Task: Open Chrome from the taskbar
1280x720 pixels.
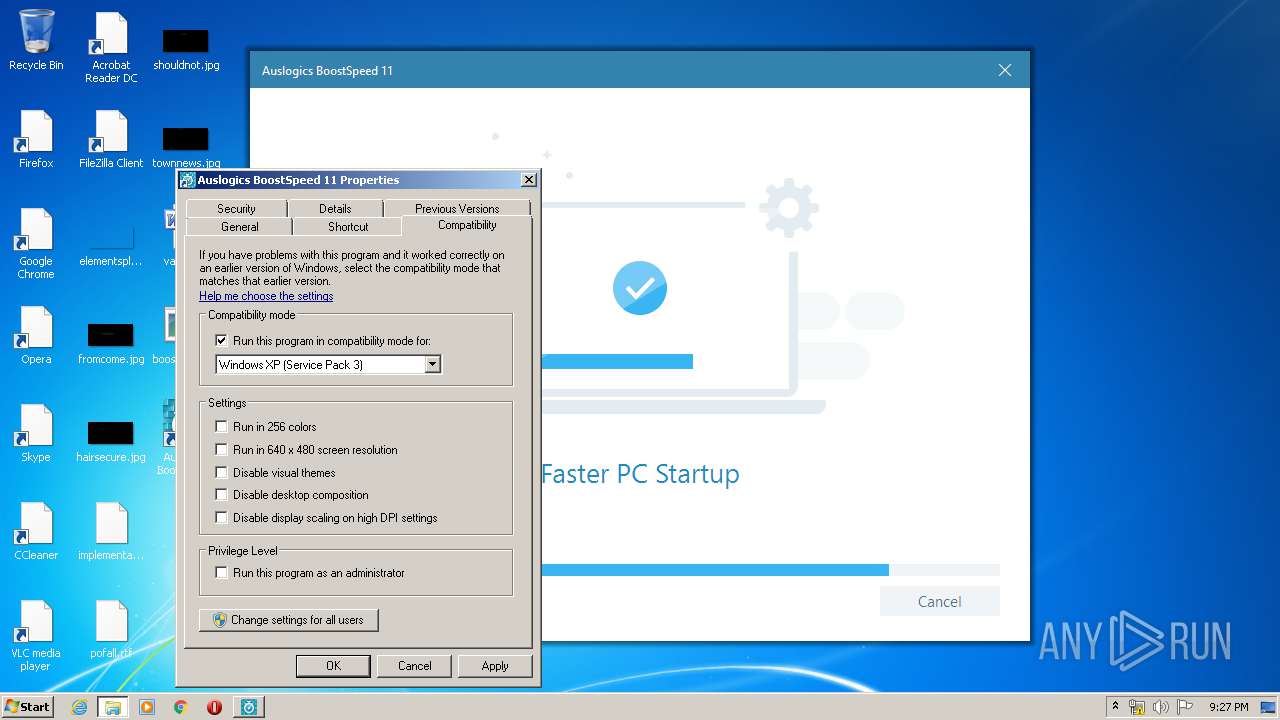Action: coord(181,707)
